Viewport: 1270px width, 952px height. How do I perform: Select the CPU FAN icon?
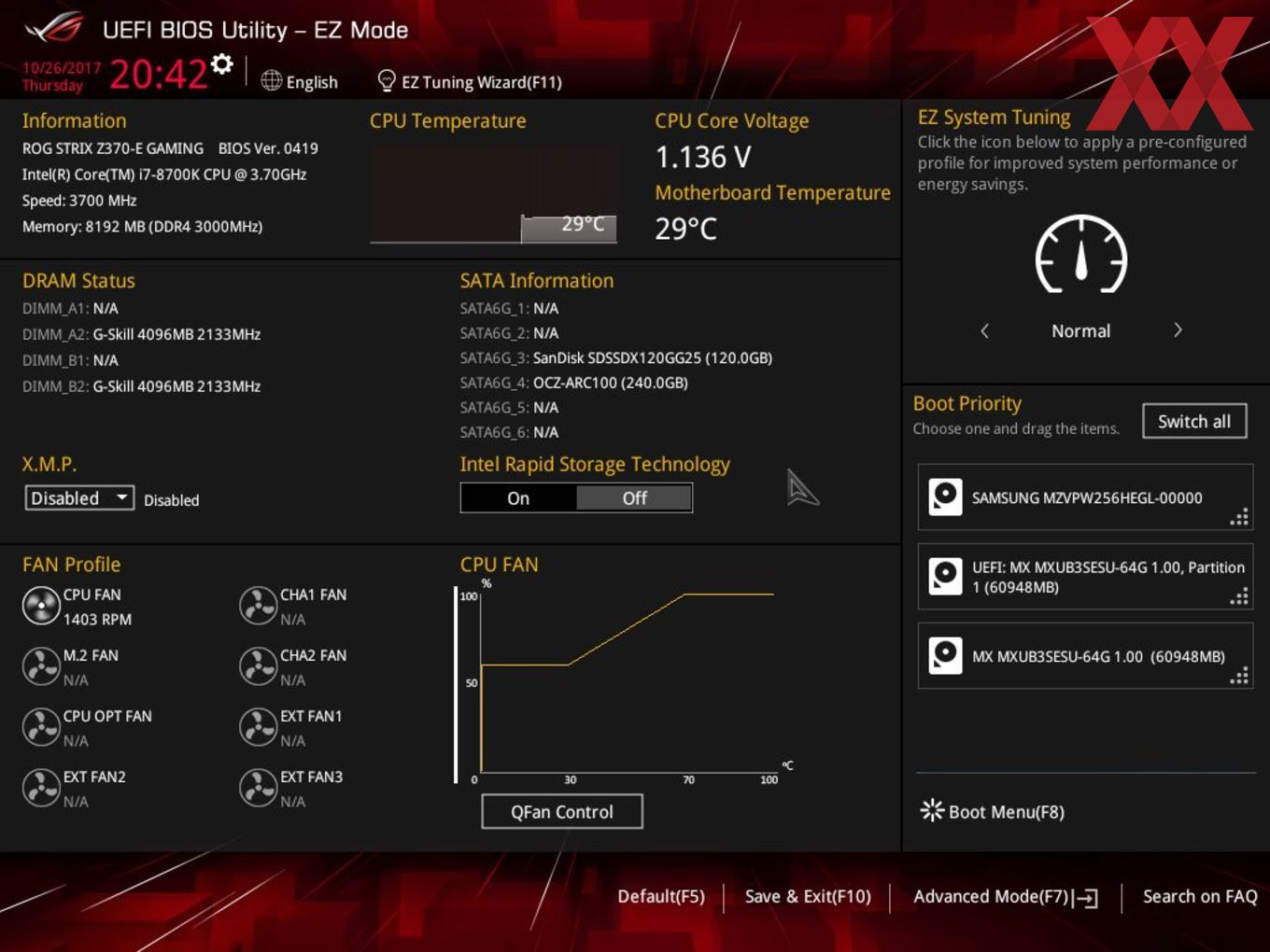pyautogui.click(x=41, y=606)
